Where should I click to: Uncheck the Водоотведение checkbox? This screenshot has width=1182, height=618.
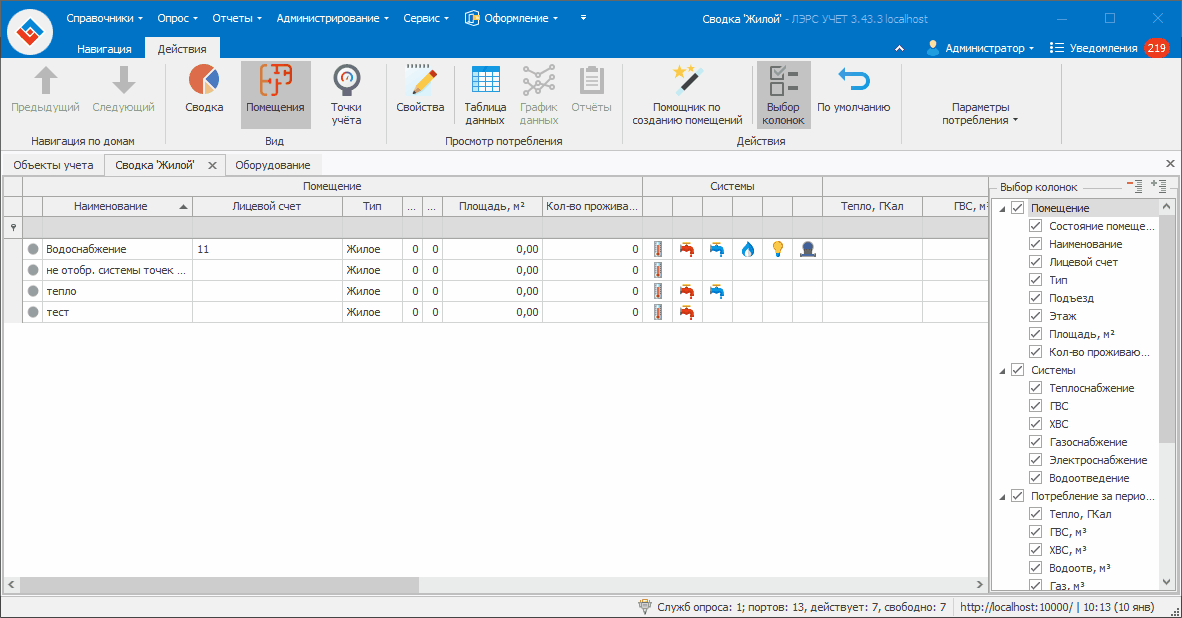coord(1035,478)
